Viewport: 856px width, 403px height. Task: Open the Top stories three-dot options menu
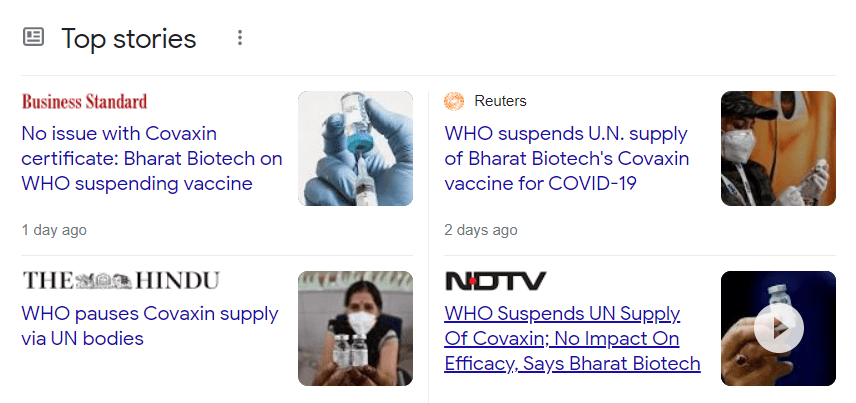click(x=240, y=38)
